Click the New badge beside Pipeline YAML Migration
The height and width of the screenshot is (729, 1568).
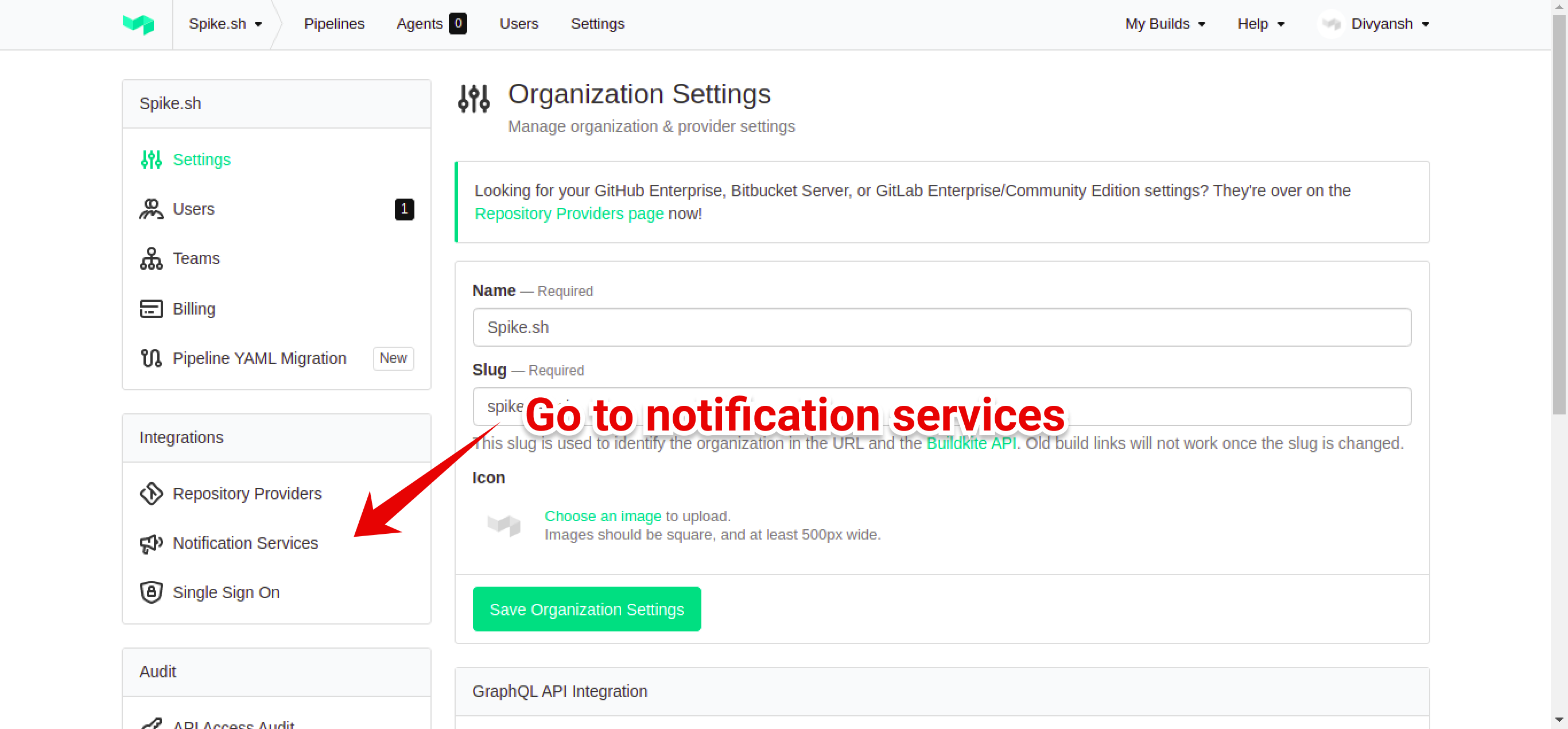pos(393,358)
